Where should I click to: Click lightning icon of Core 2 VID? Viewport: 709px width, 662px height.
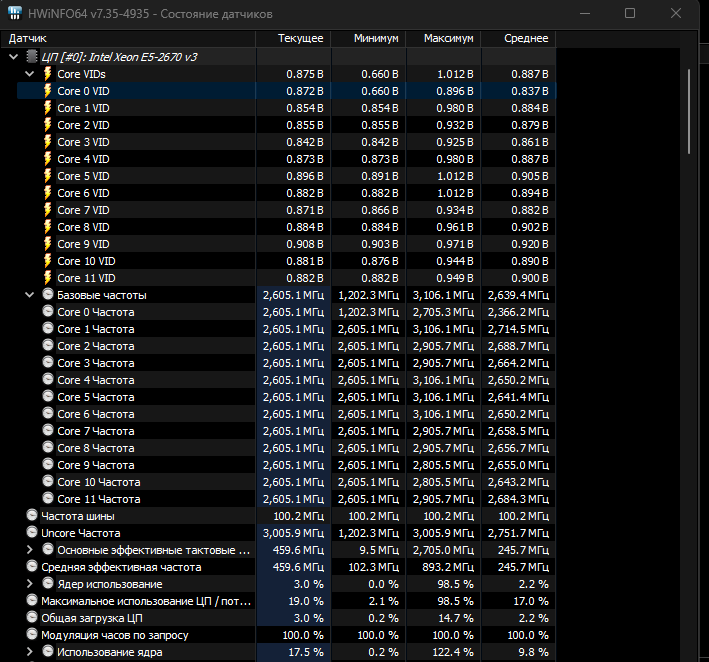[47, 125]
